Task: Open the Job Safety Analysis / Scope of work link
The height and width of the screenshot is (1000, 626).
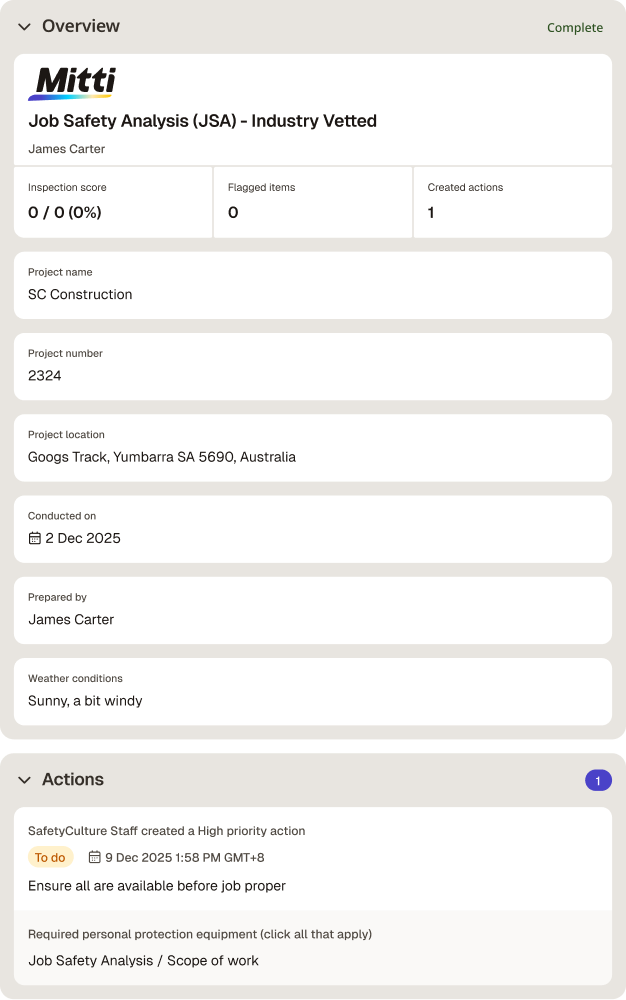Action: tap(143, 960)
